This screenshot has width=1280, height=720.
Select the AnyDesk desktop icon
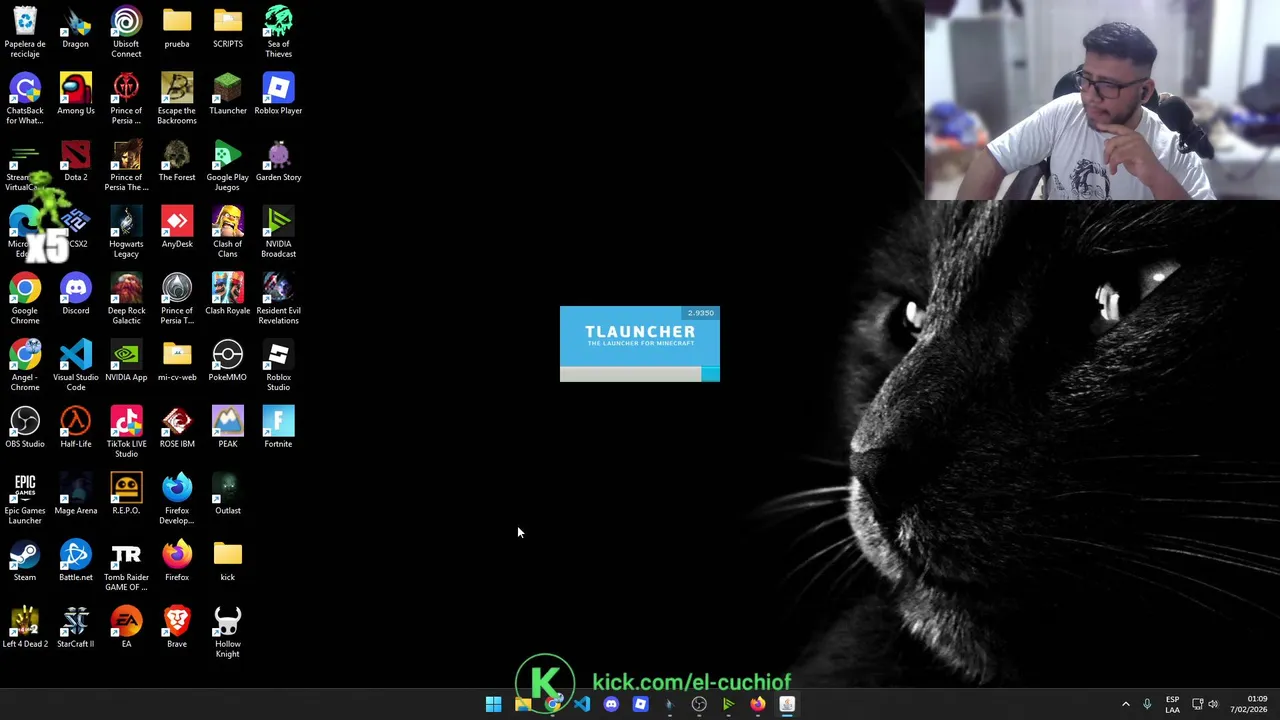(177, 228)
